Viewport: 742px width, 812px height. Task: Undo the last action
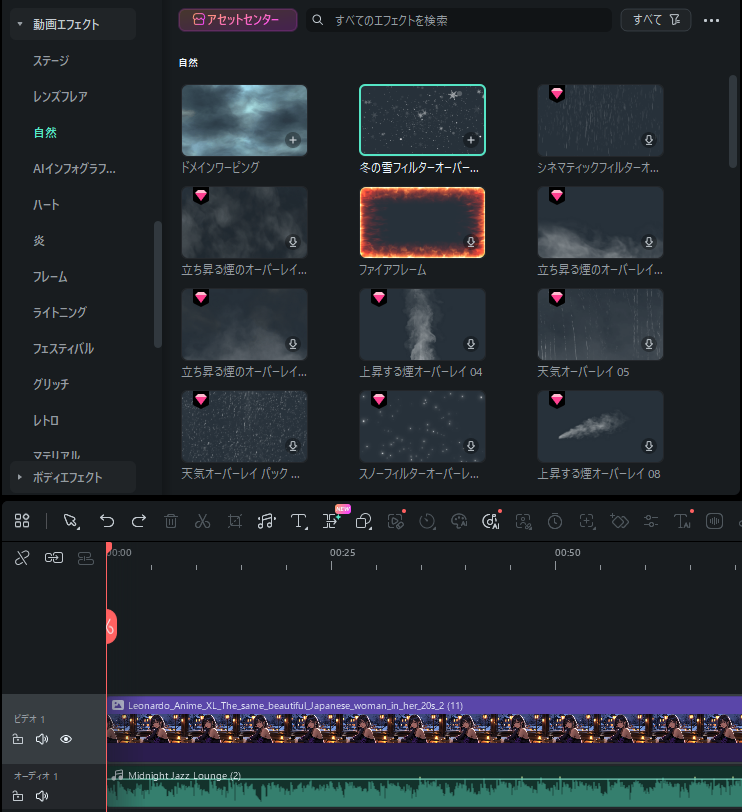(107, 520)
